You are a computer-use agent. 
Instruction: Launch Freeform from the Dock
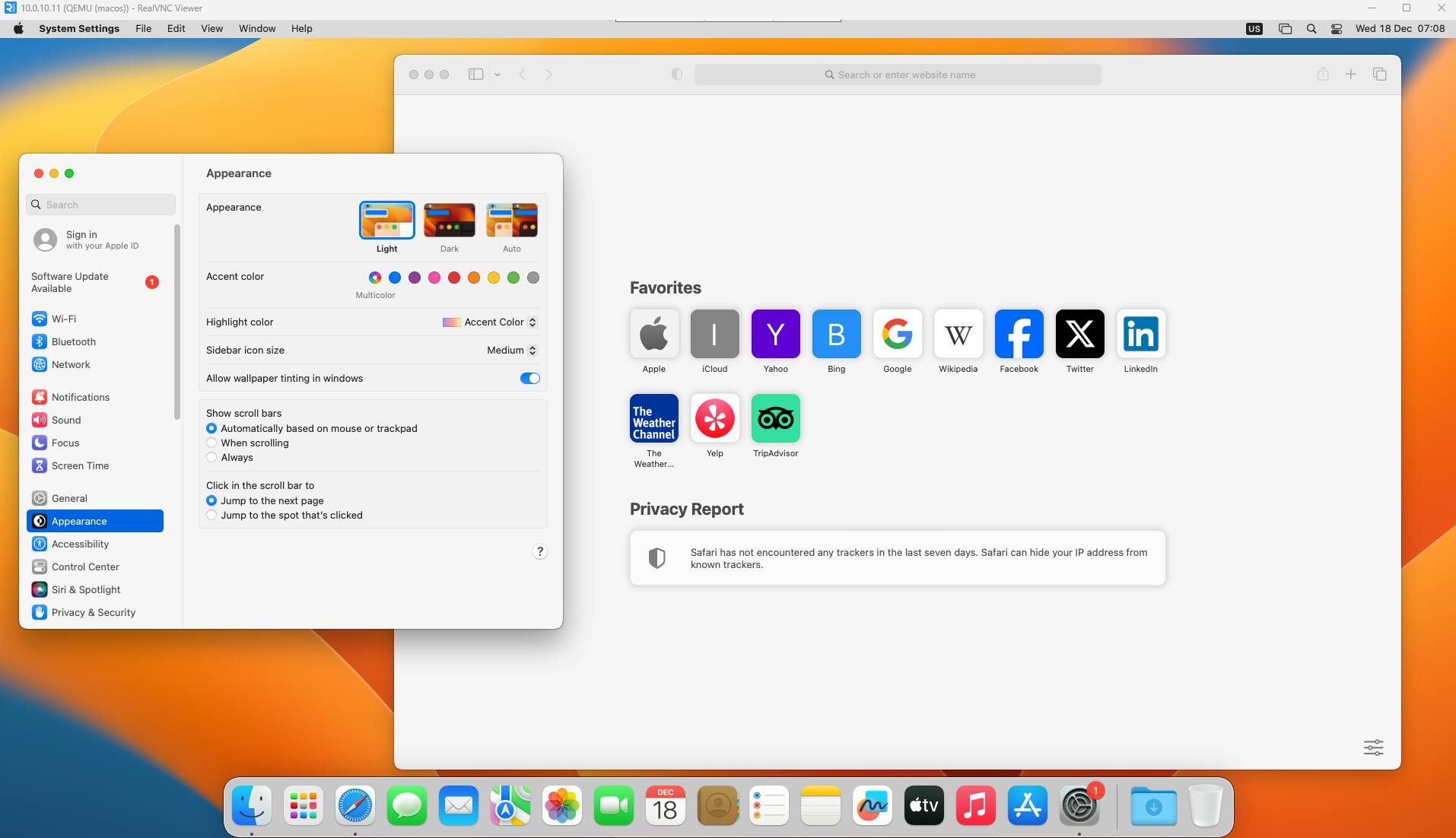873,805
